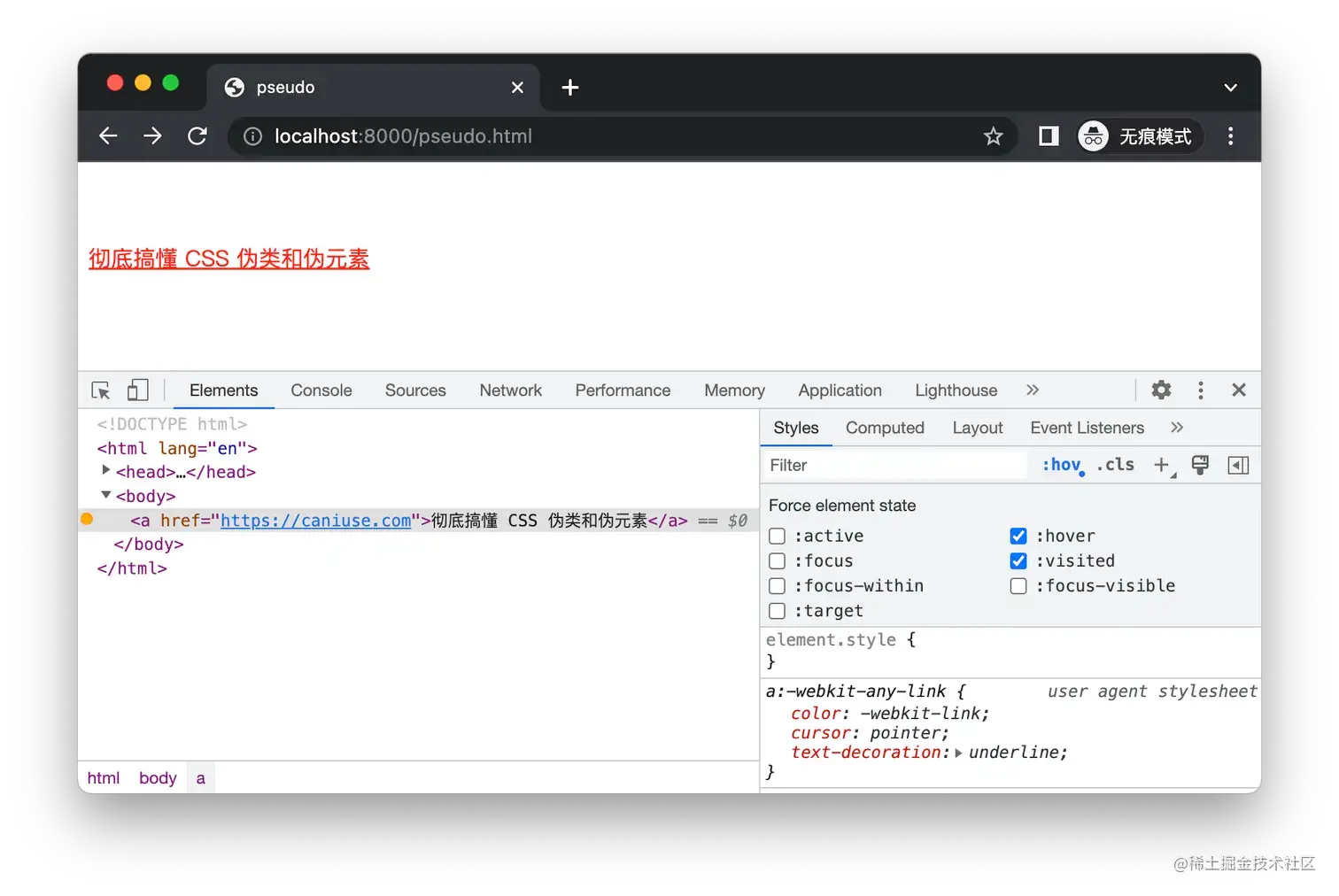Select the Styles sidebar tab

point(796,428)
